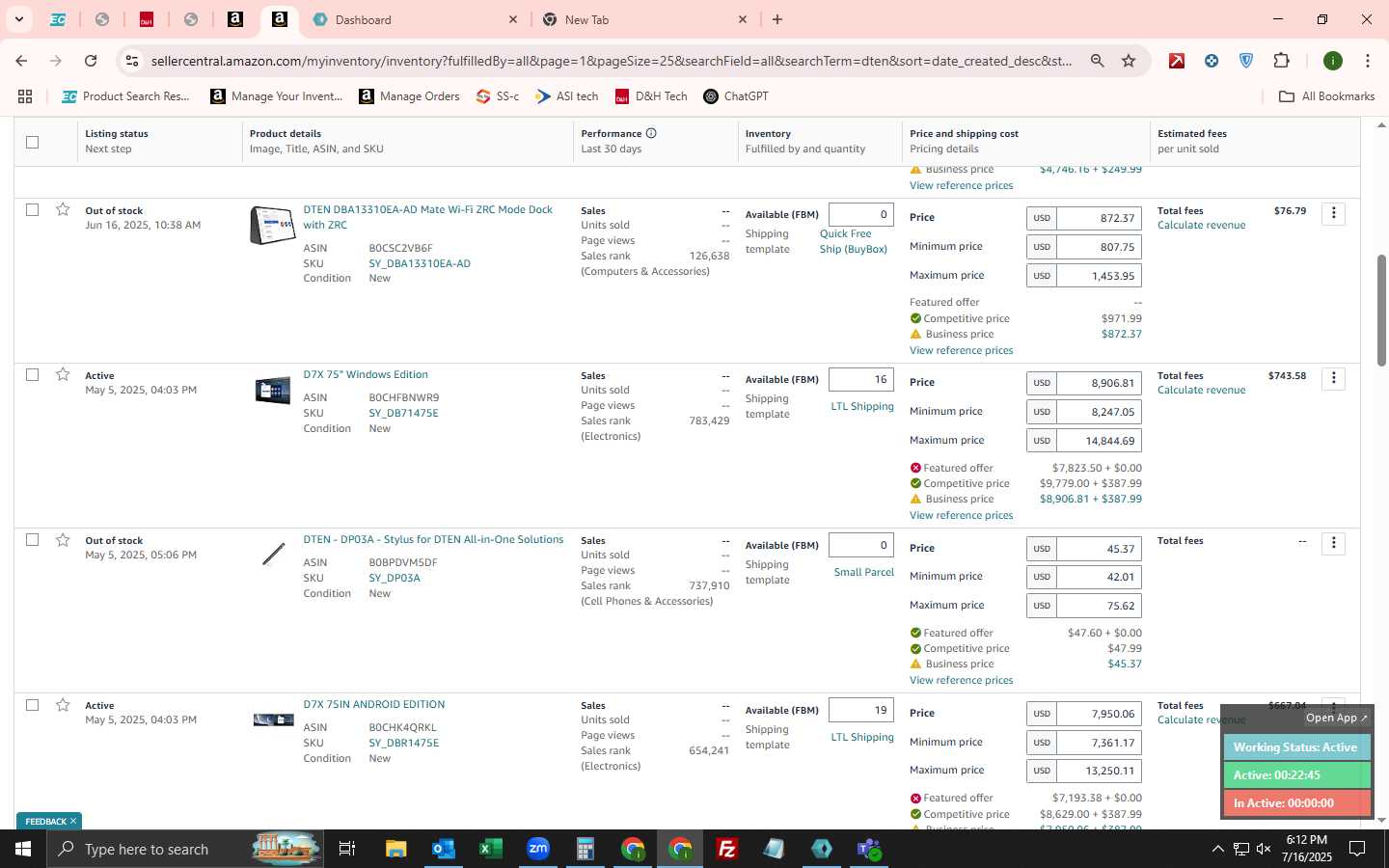Open the DTEN DBA13310EA-AD Mate product title
The image size is (1389, 868).
point(427,217)
